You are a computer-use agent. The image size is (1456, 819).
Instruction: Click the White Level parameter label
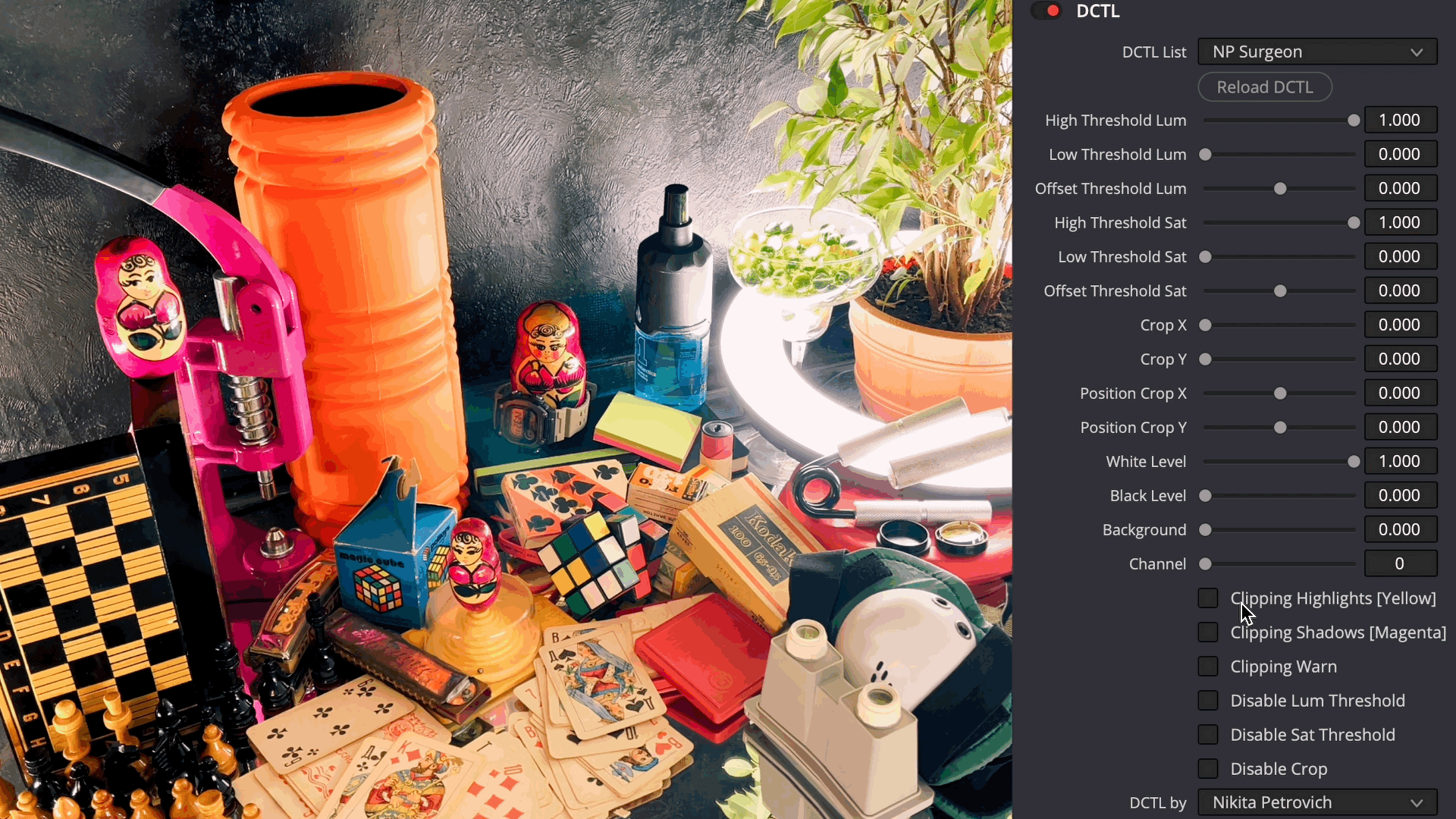coord(1146,461)
